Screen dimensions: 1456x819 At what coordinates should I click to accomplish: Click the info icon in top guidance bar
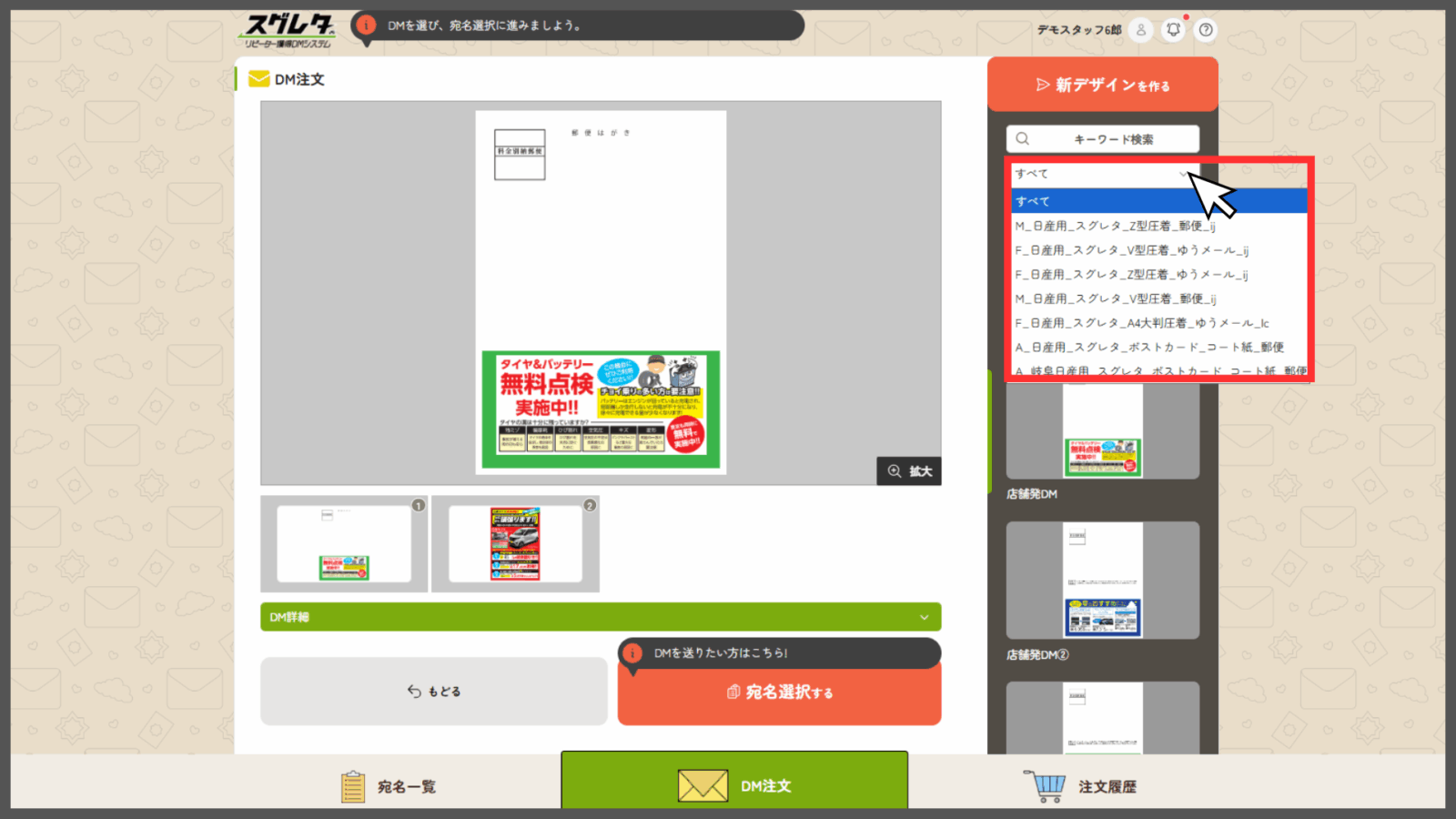click(x=366, y=25)
